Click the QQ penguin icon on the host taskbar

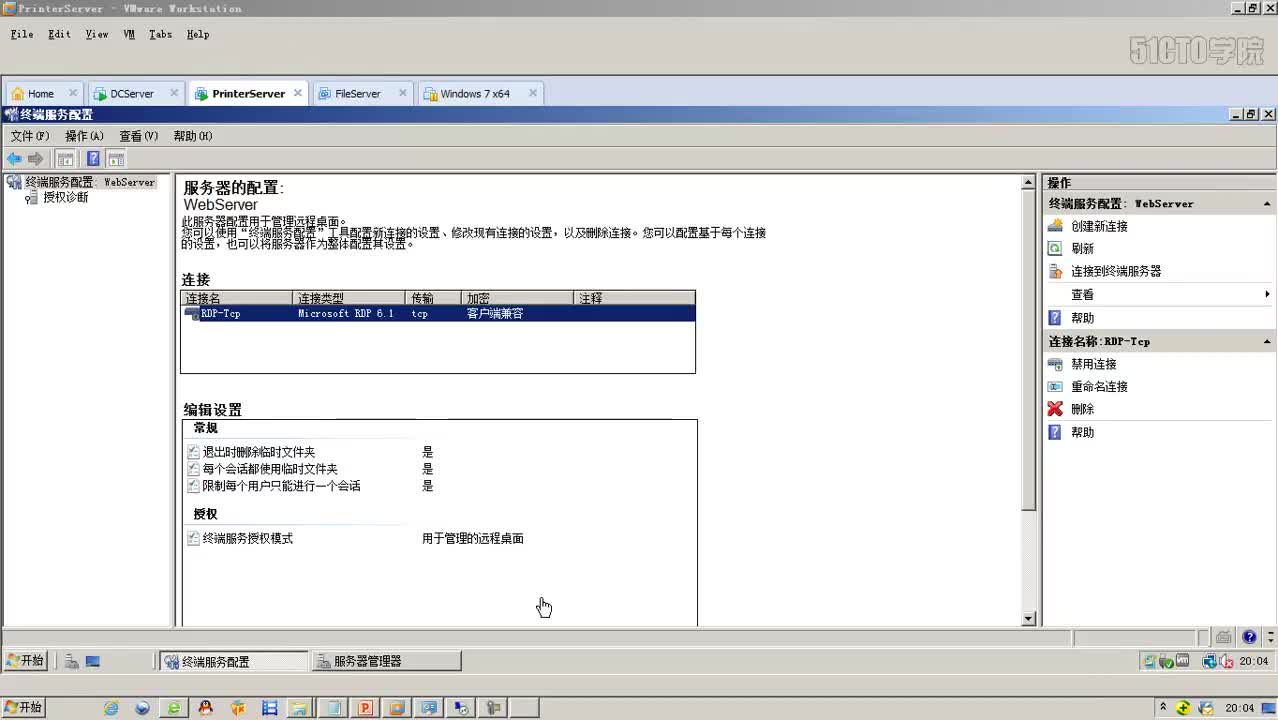(206, 708)
